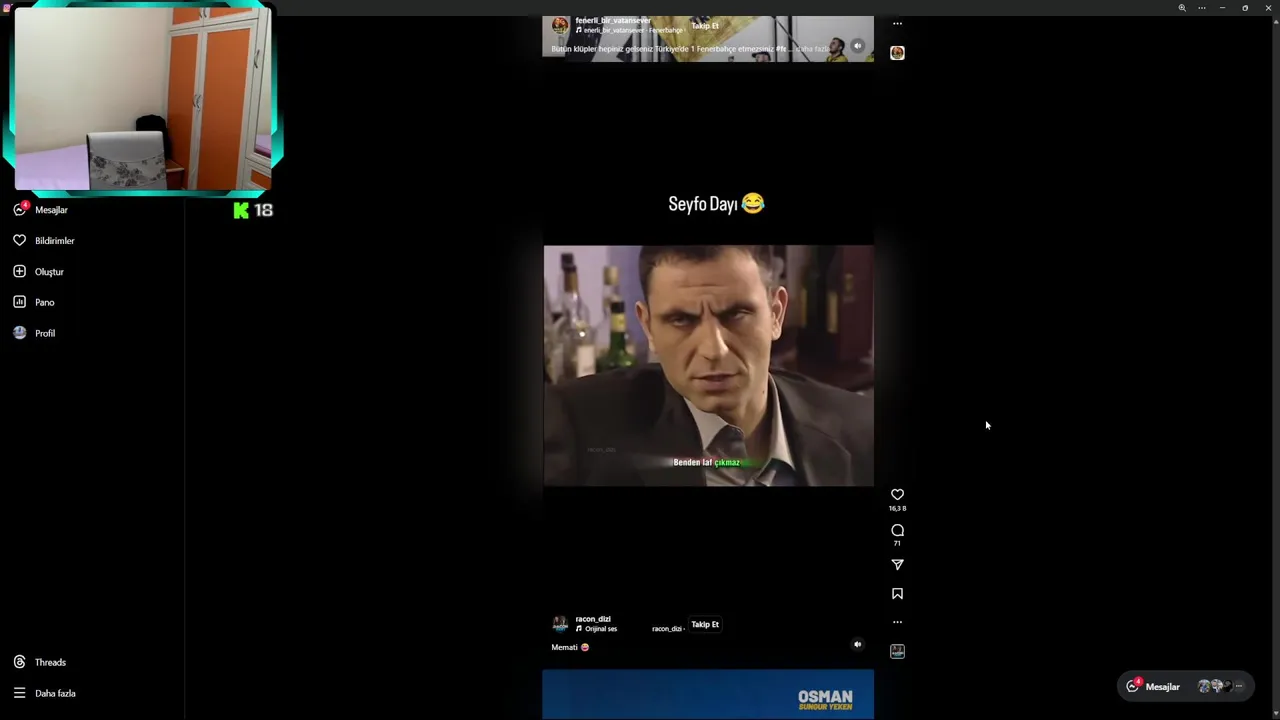Open audio thumbnail of the Fenerbahçe reel
This screenshot has width=1280, height=720.
pos(897,53)
